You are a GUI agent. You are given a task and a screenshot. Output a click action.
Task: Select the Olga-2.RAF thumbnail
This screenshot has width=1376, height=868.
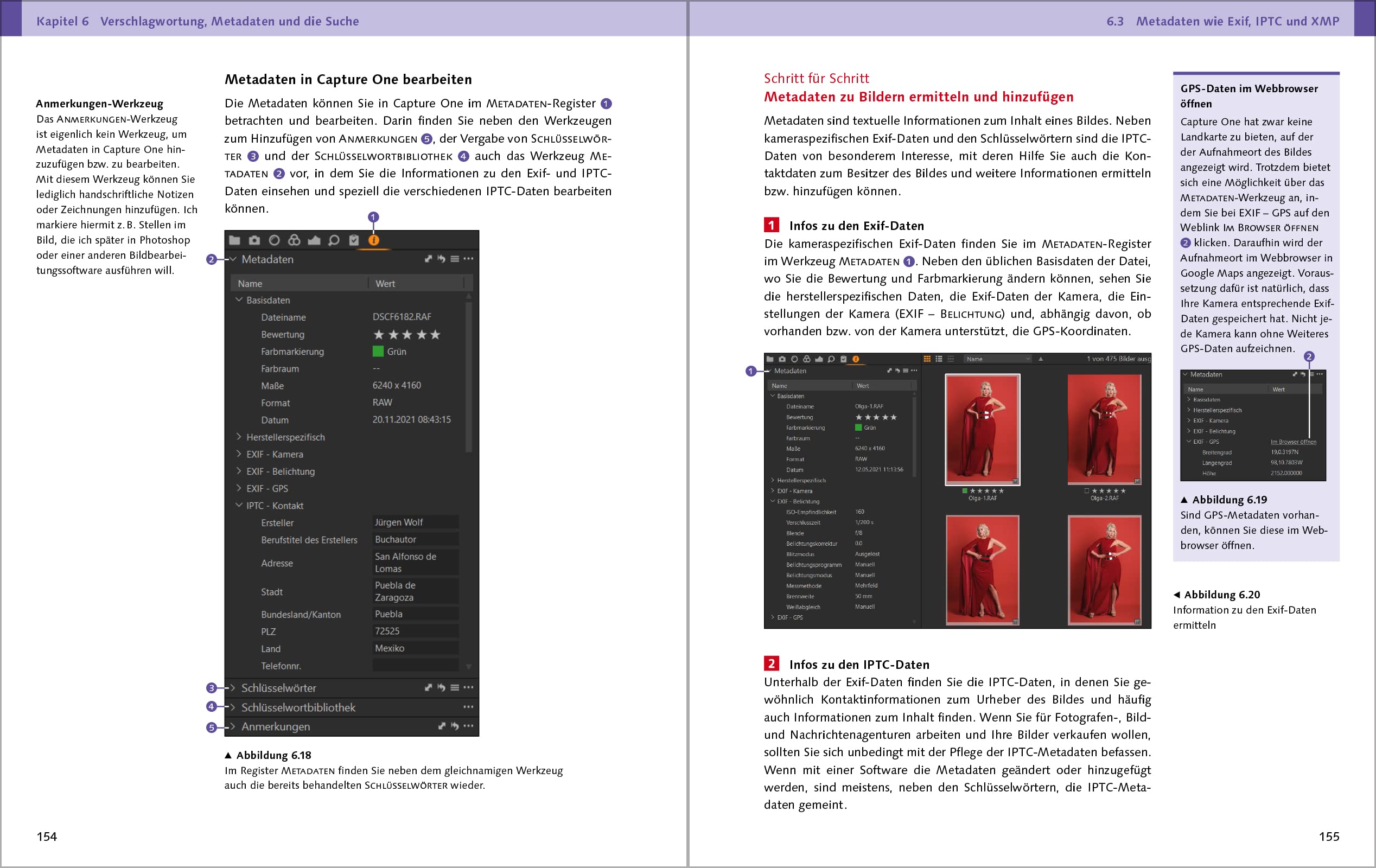coord(1104,429)
